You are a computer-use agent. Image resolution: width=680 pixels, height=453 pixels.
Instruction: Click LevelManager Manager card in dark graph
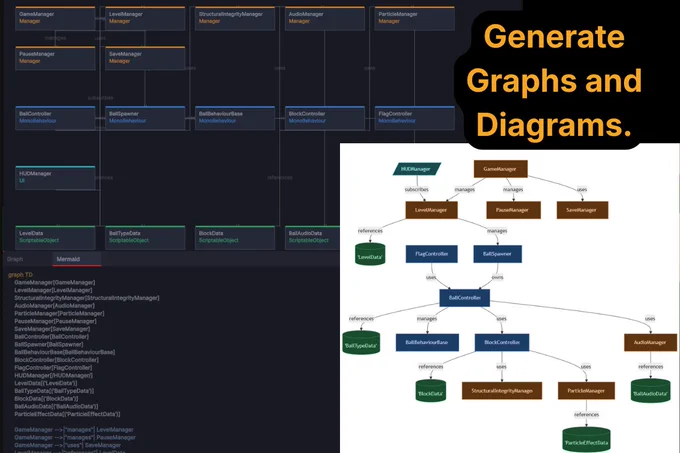pyautogui.click(x=145, y=18)
